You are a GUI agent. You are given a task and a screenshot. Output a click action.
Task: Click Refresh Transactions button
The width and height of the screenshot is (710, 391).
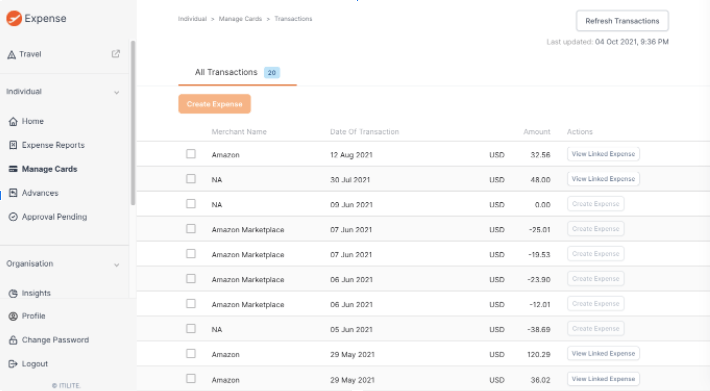(622, 21)
